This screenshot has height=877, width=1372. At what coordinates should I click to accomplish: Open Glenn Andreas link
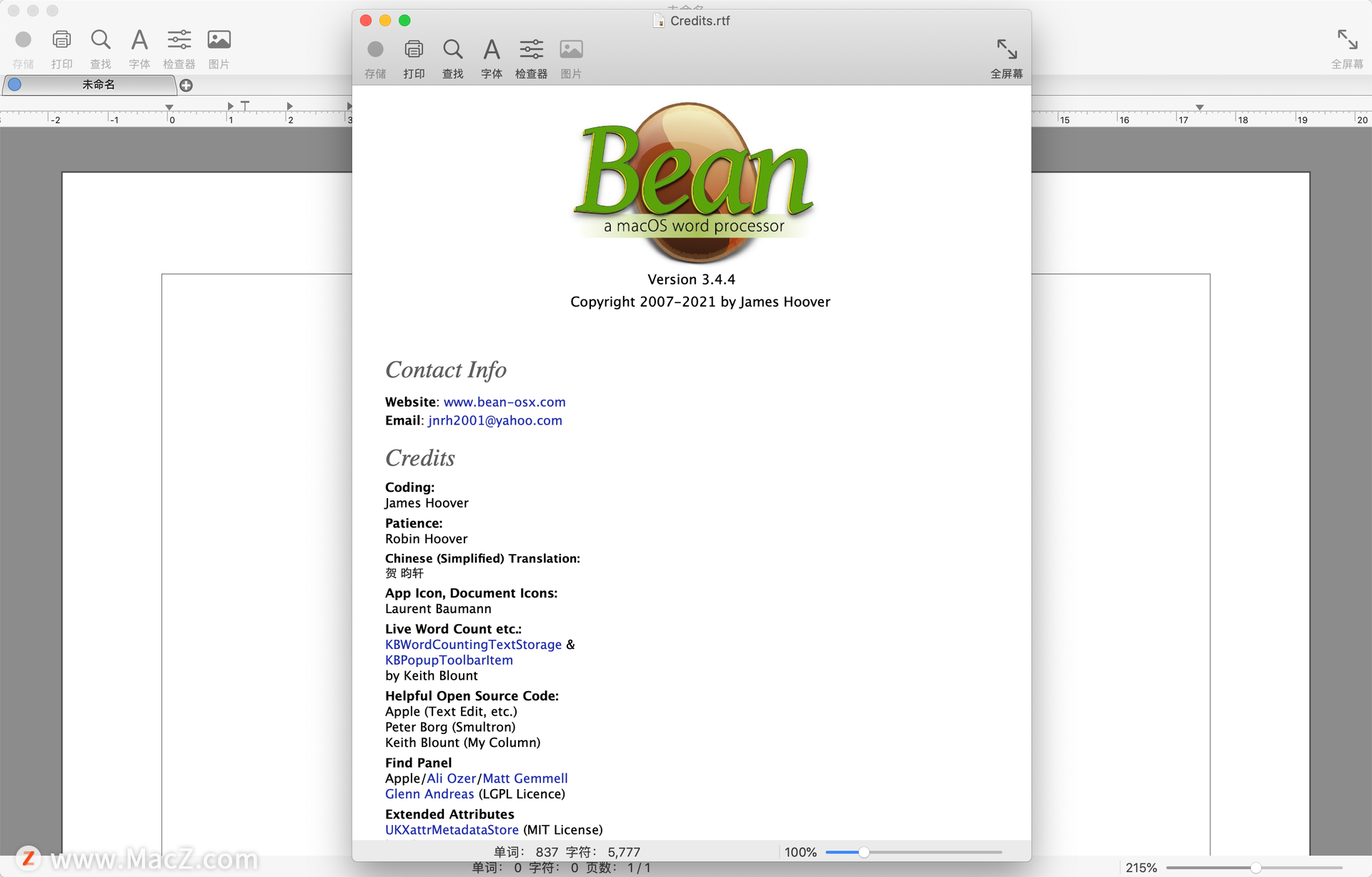pos(429,794)
